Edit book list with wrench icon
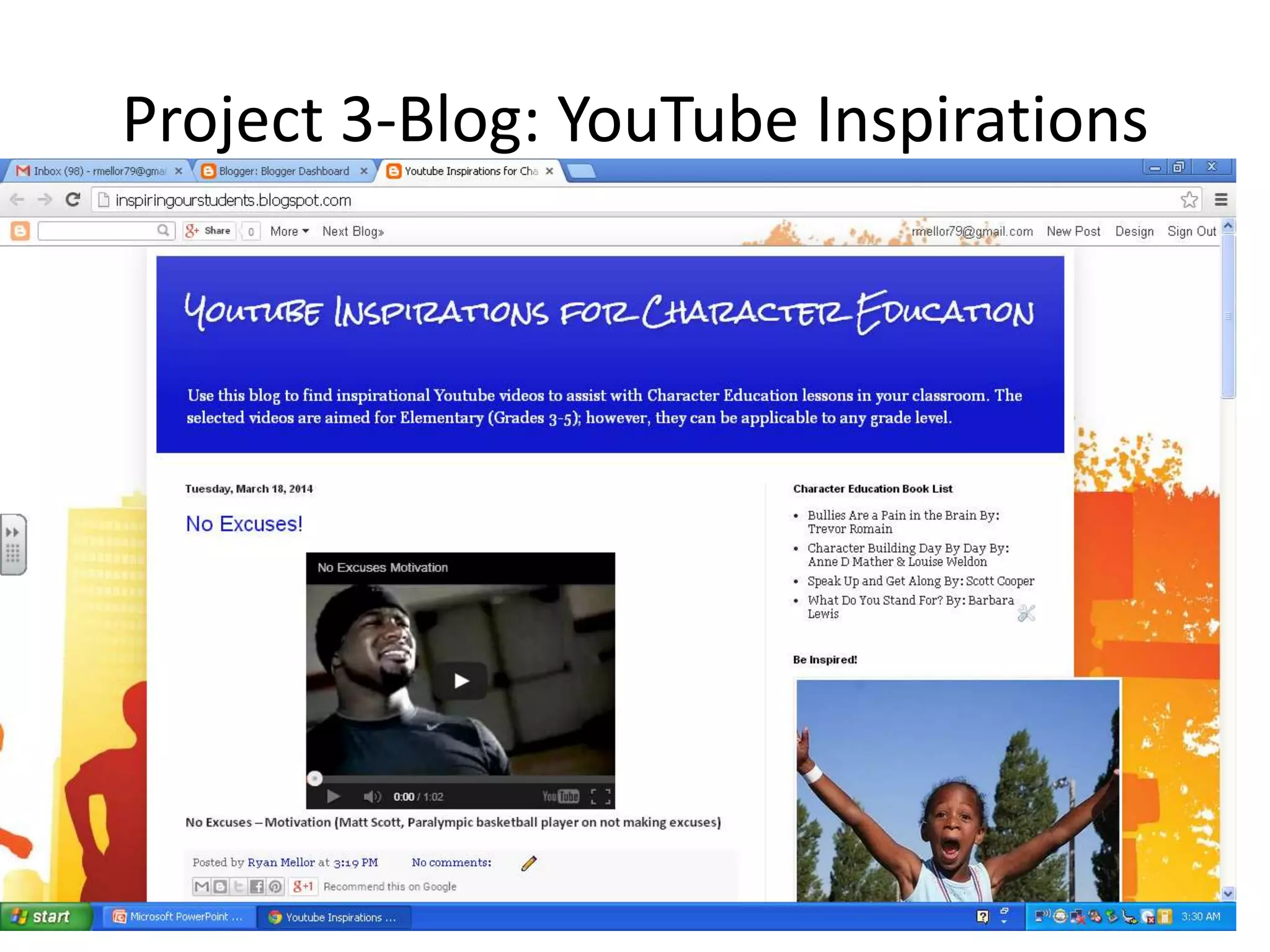The height and width of the screenshot is (952, 1270). [1026, 613]
